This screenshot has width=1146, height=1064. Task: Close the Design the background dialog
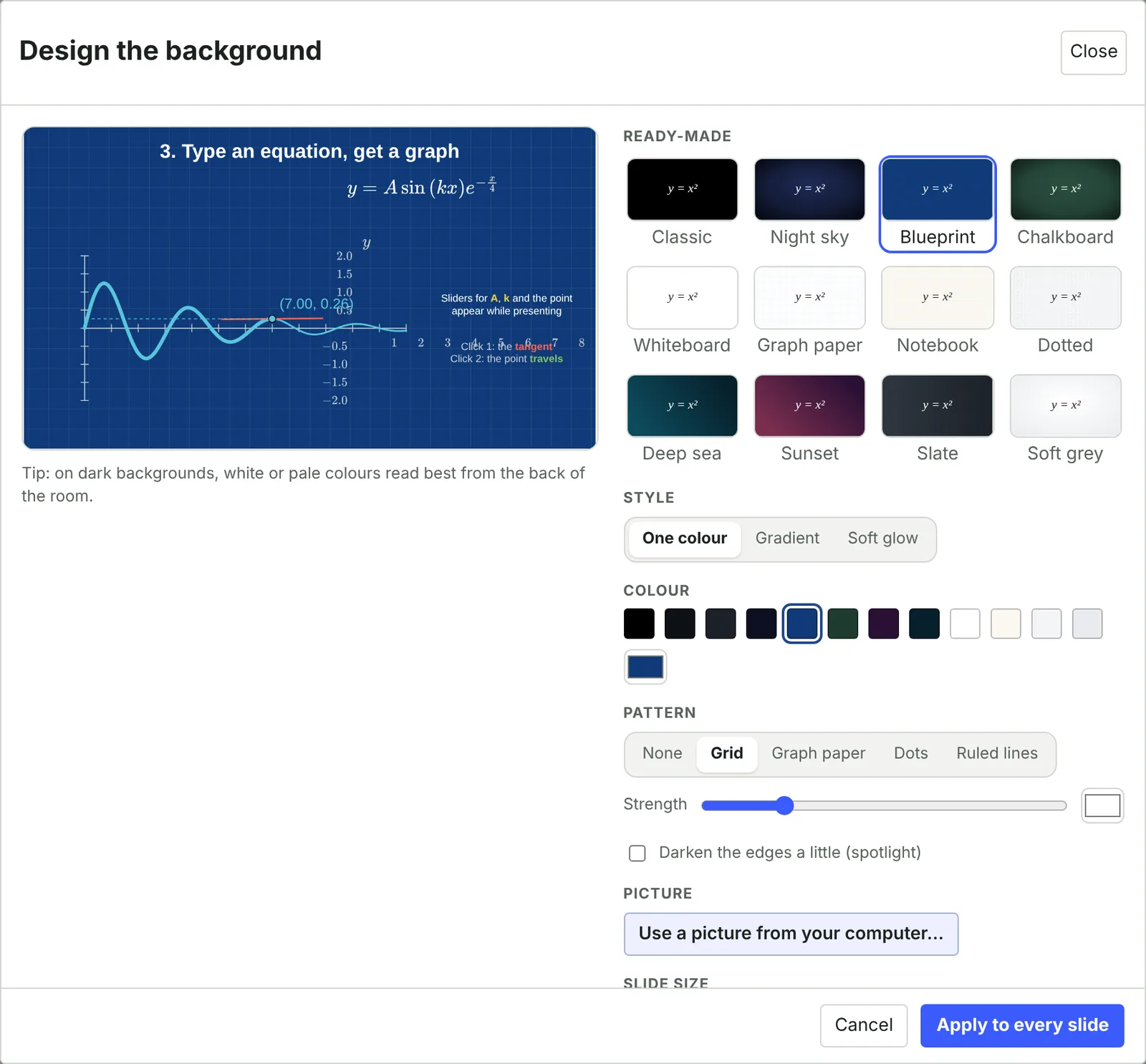pos(1093,52)
